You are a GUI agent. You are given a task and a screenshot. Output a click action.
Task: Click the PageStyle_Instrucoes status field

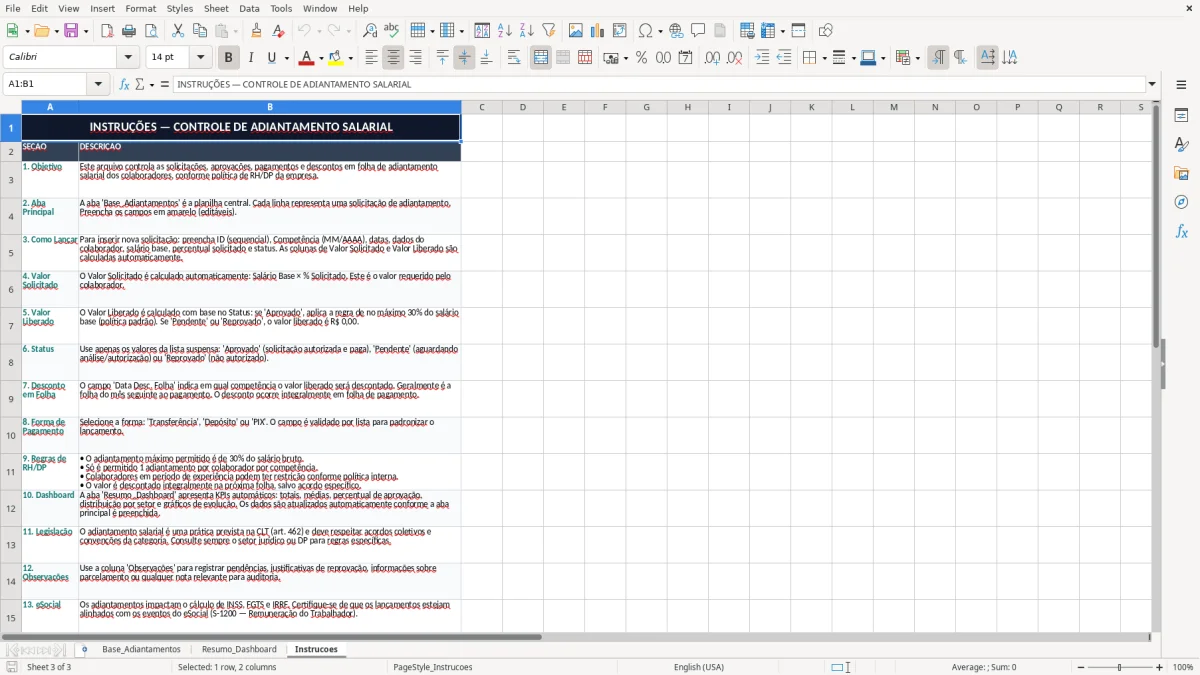tap(433, 667)
